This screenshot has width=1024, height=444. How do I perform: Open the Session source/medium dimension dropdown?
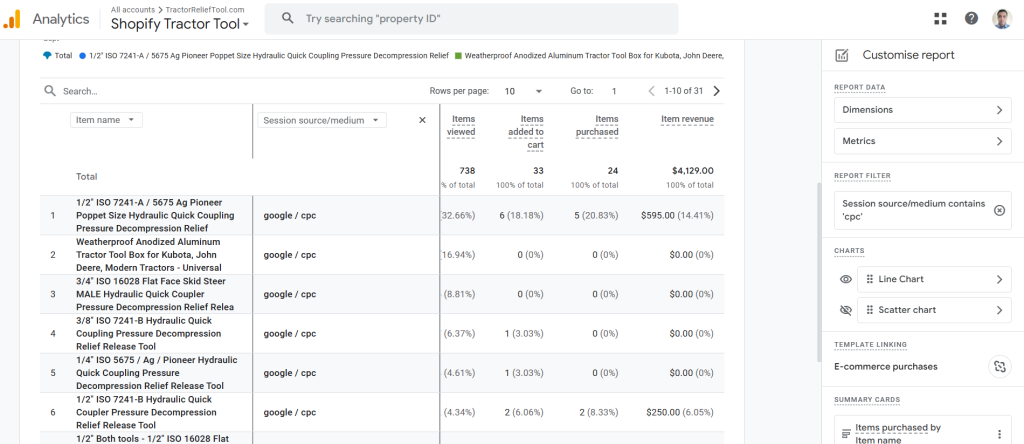tap(322, 120)
